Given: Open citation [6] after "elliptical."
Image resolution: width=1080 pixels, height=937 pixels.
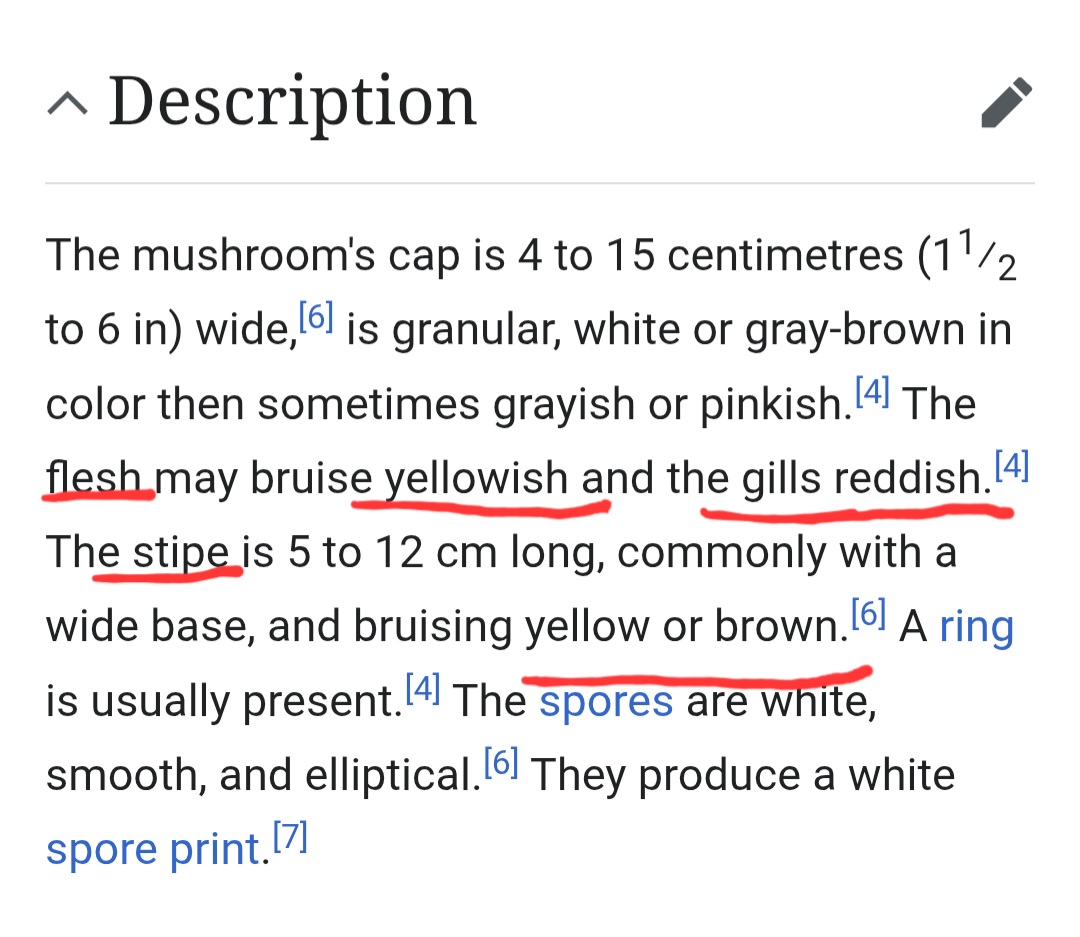Looking at the screenshot, I should 501,763.
